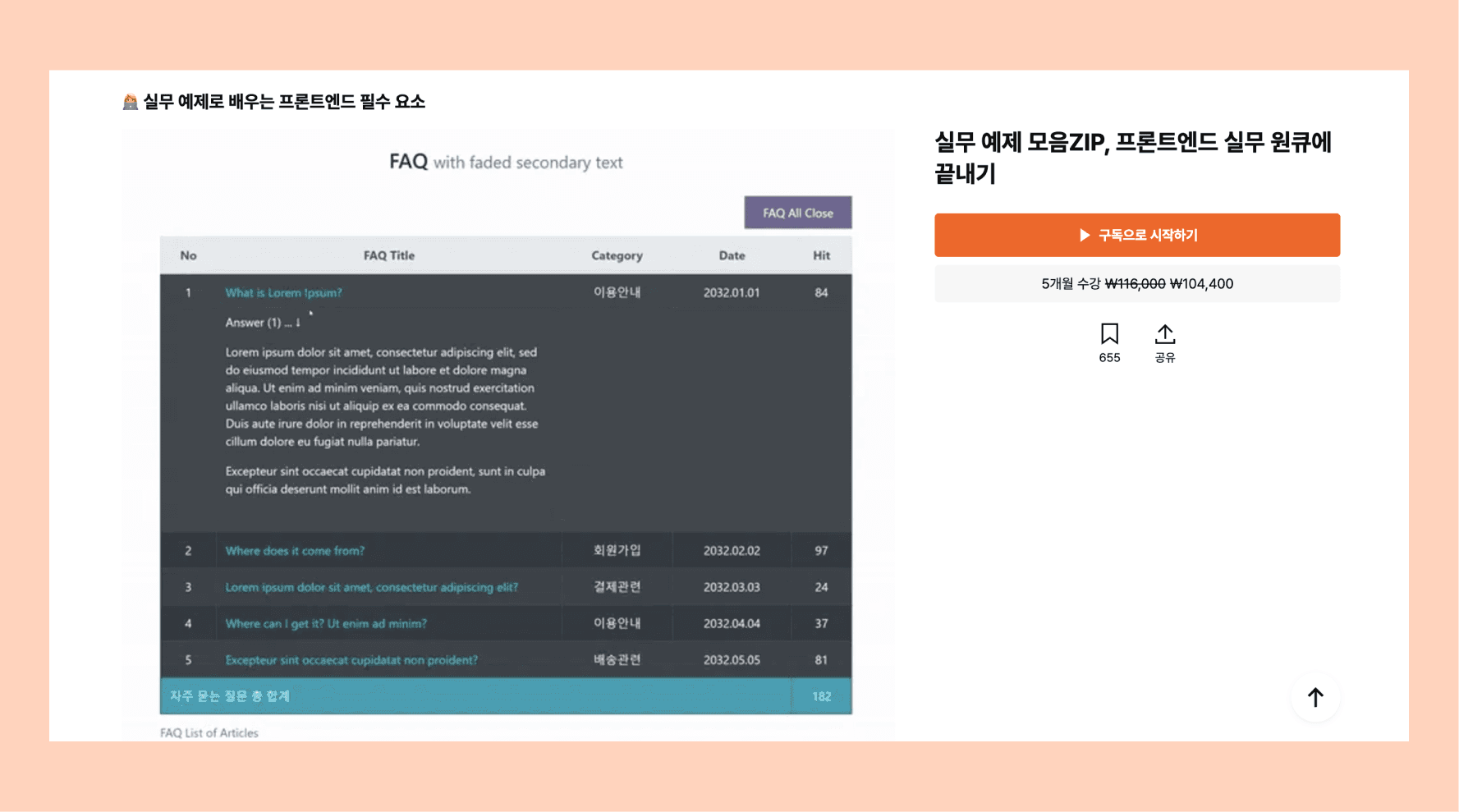Click row number 2 cell
The width and height of the screenshot is (1459, 812).
(x=188, y=551)
